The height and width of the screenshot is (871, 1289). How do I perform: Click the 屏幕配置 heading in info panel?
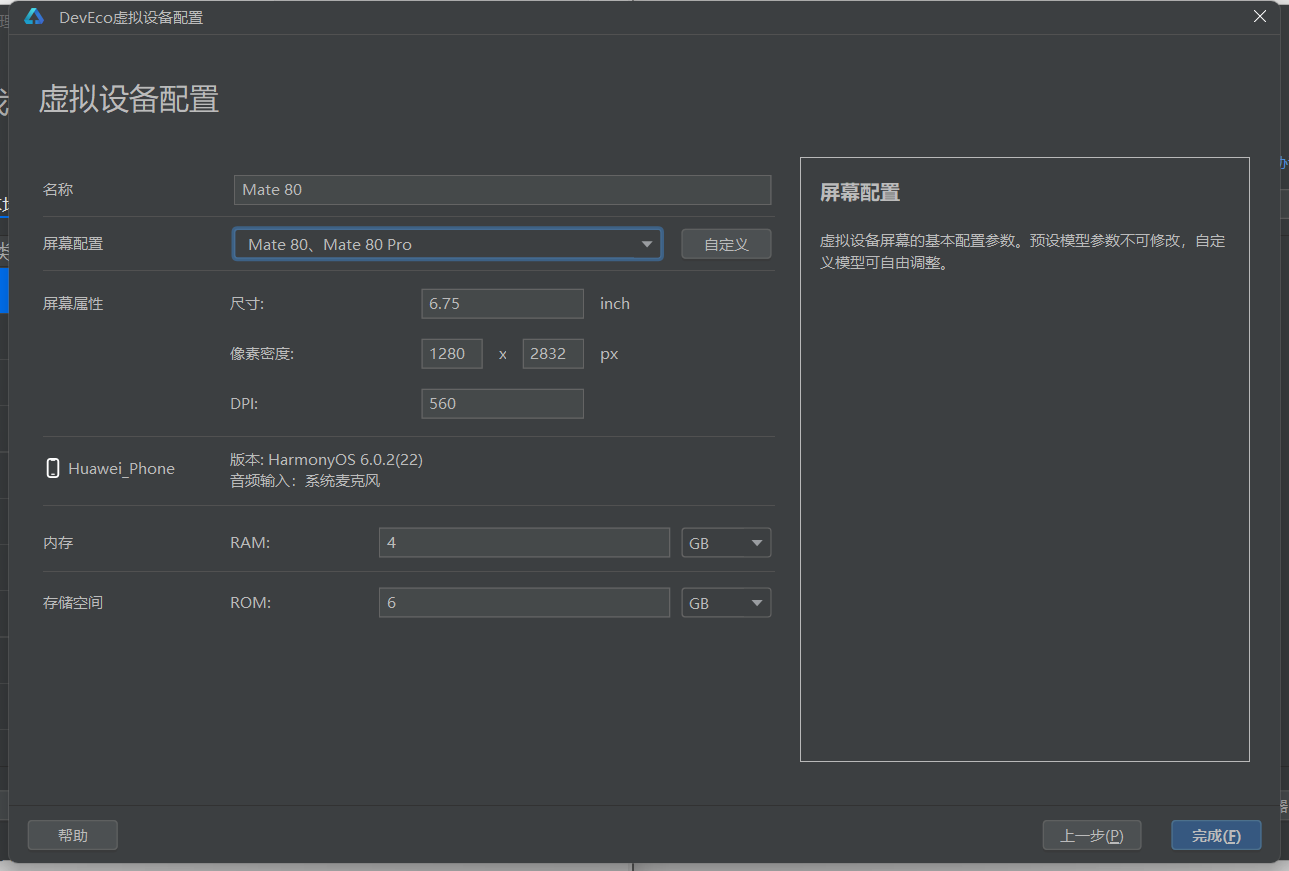(x=860, y=193)
